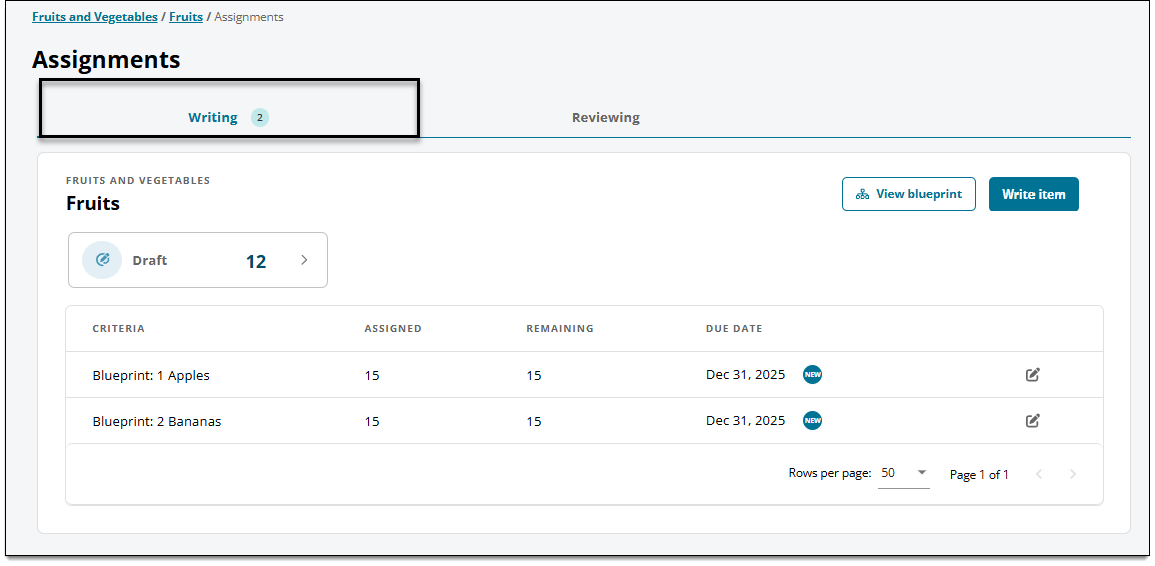Click the edit icon for Bananas row
1155x566 pixels.
point(1033,421)
